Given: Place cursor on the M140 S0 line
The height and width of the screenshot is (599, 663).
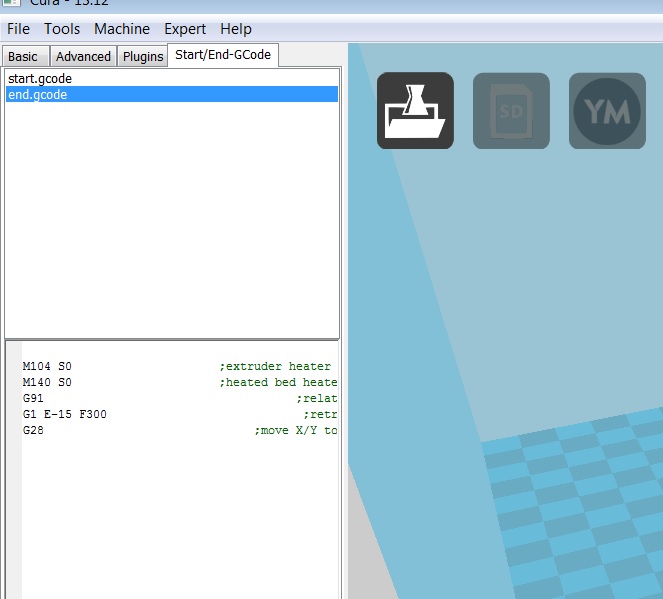Looking at the screenshot, I should pyautogui.click(x=47, y=382).
